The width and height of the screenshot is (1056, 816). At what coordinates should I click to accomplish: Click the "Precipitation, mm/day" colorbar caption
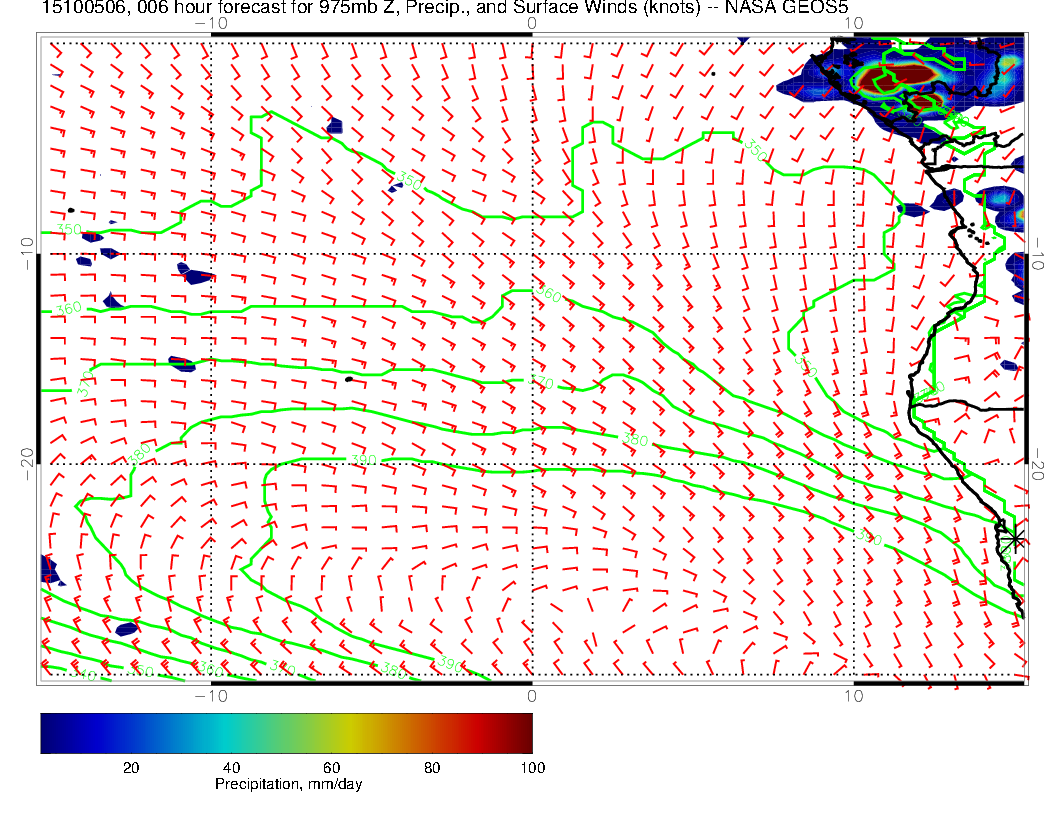[x=288, y=784]
